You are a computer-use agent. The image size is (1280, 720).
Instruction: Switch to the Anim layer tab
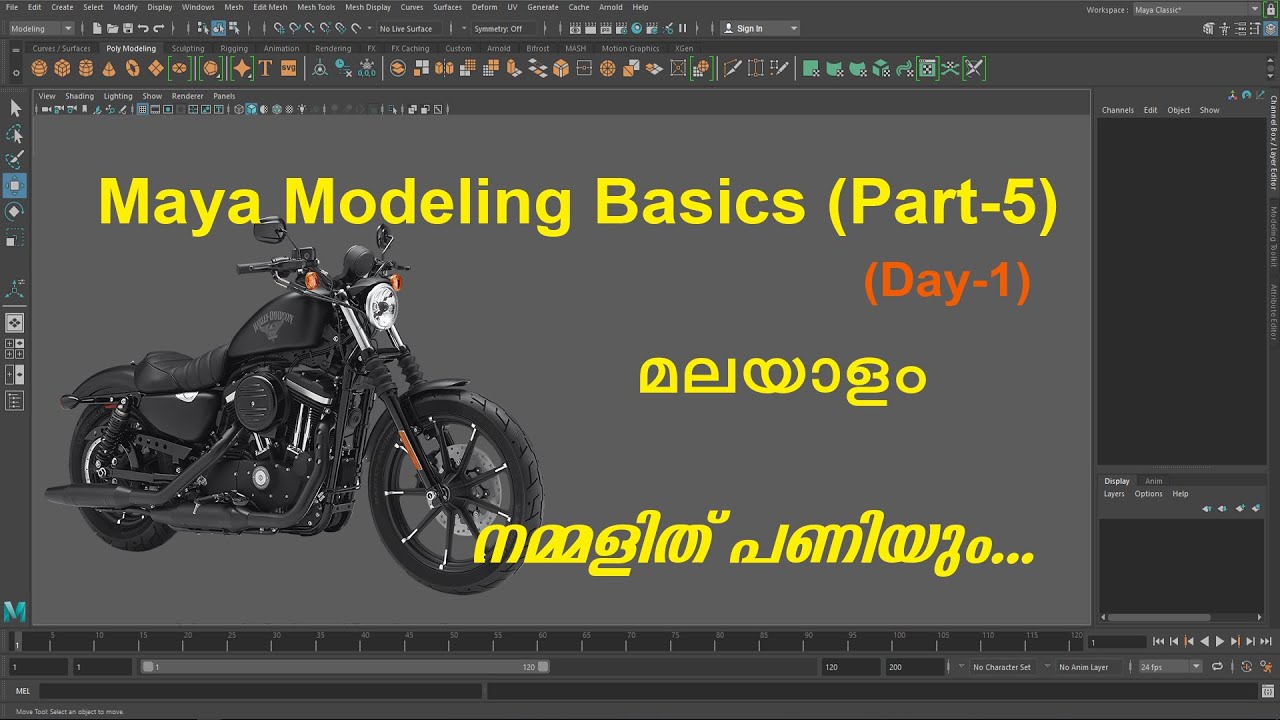click(x=1154, y=481)
